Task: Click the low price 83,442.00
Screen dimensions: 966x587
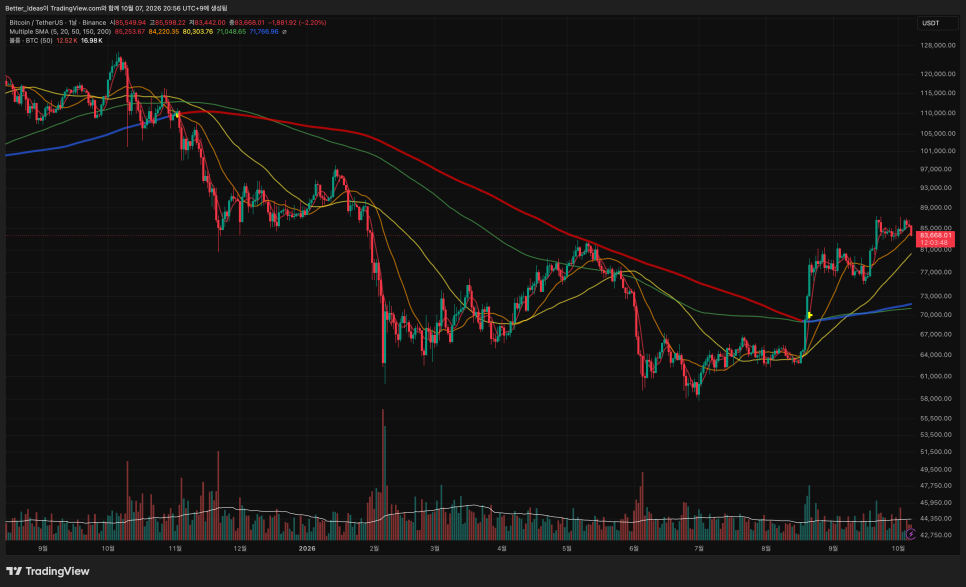Action: click(x=210, y=23)
